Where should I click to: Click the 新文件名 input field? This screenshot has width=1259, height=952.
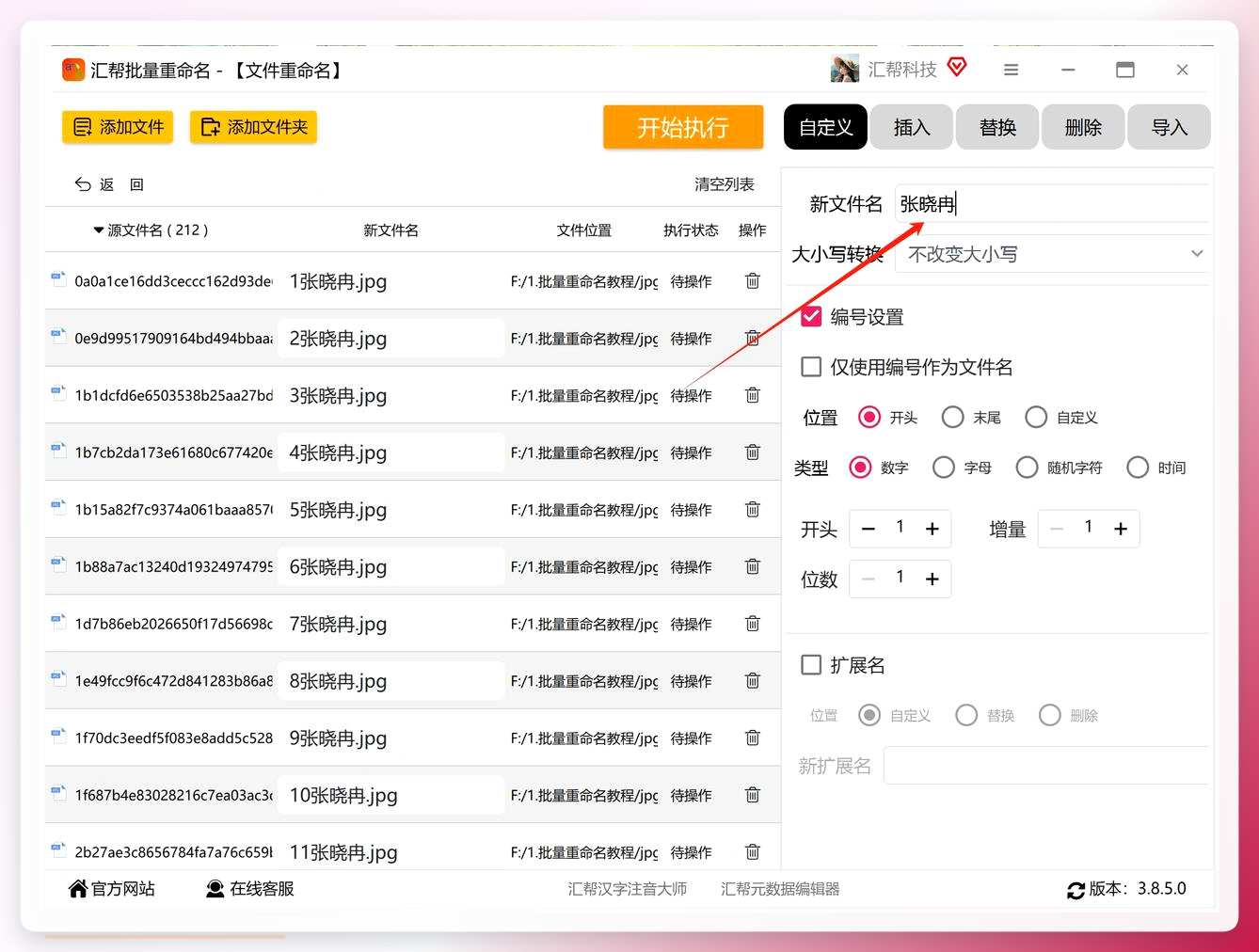(1051, 203)
